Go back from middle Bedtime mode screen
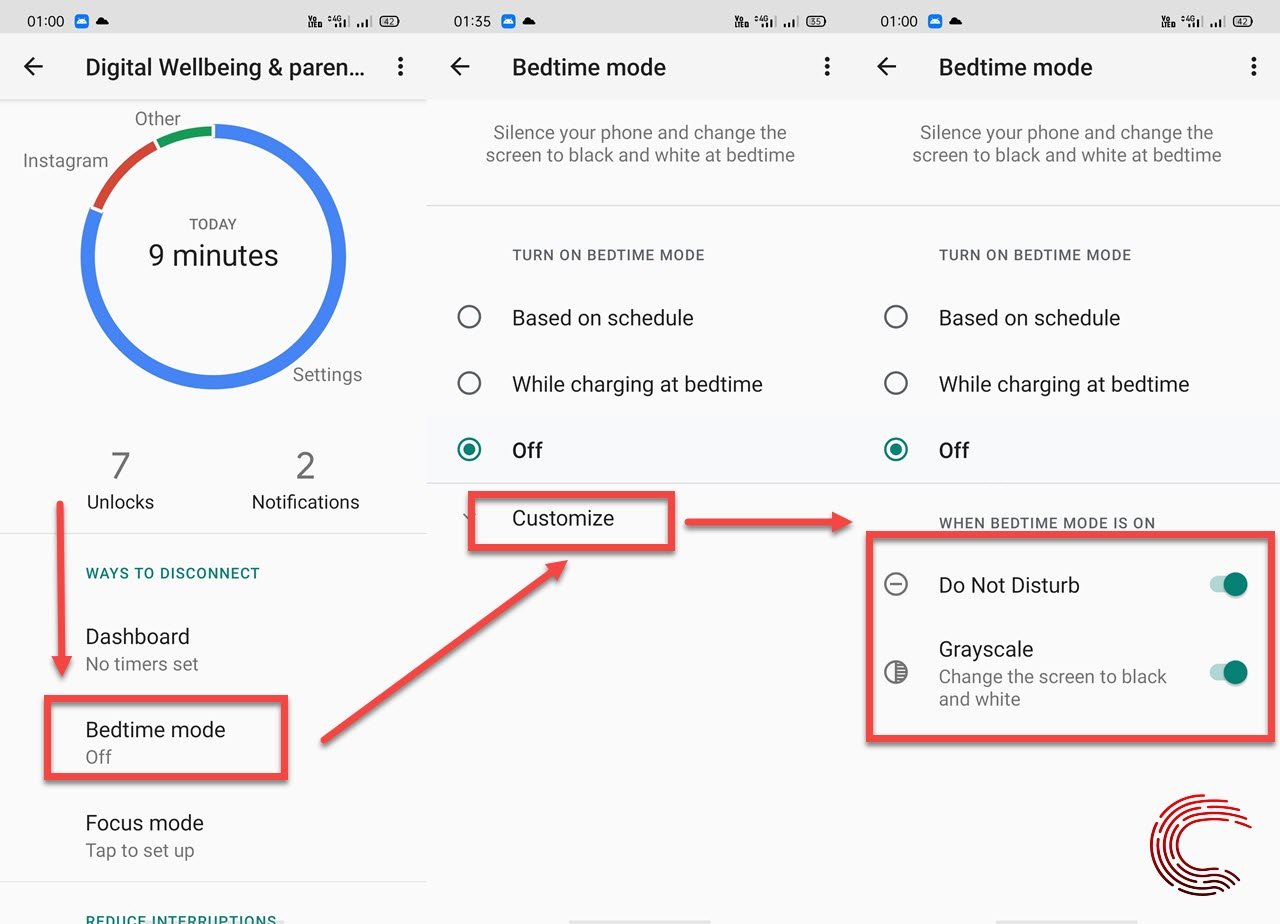Viewport: 1280px width, 924px height. (460, 67)
